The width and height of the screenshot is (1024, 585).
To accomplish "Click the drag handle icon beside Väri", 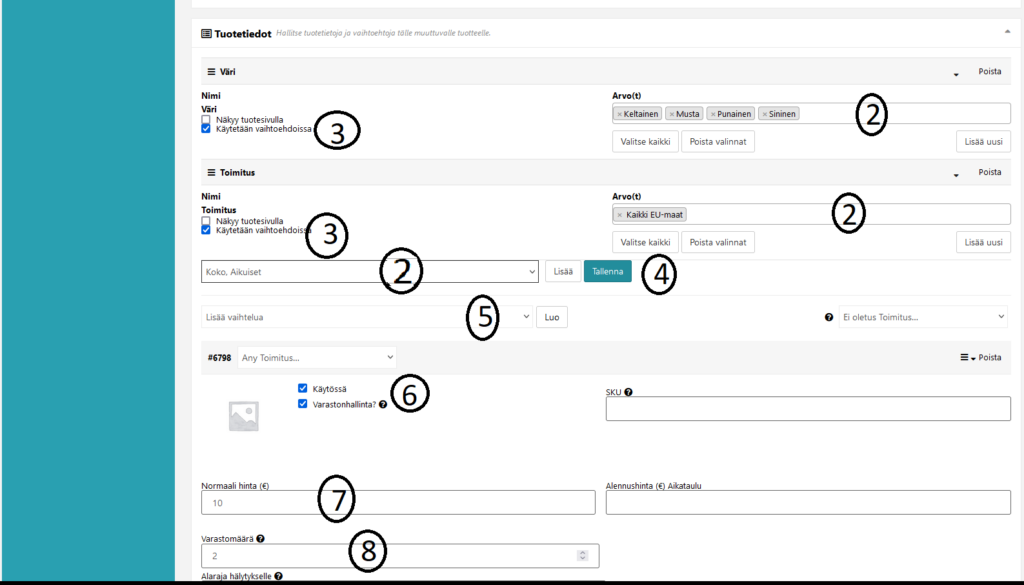I will (211, 72).
